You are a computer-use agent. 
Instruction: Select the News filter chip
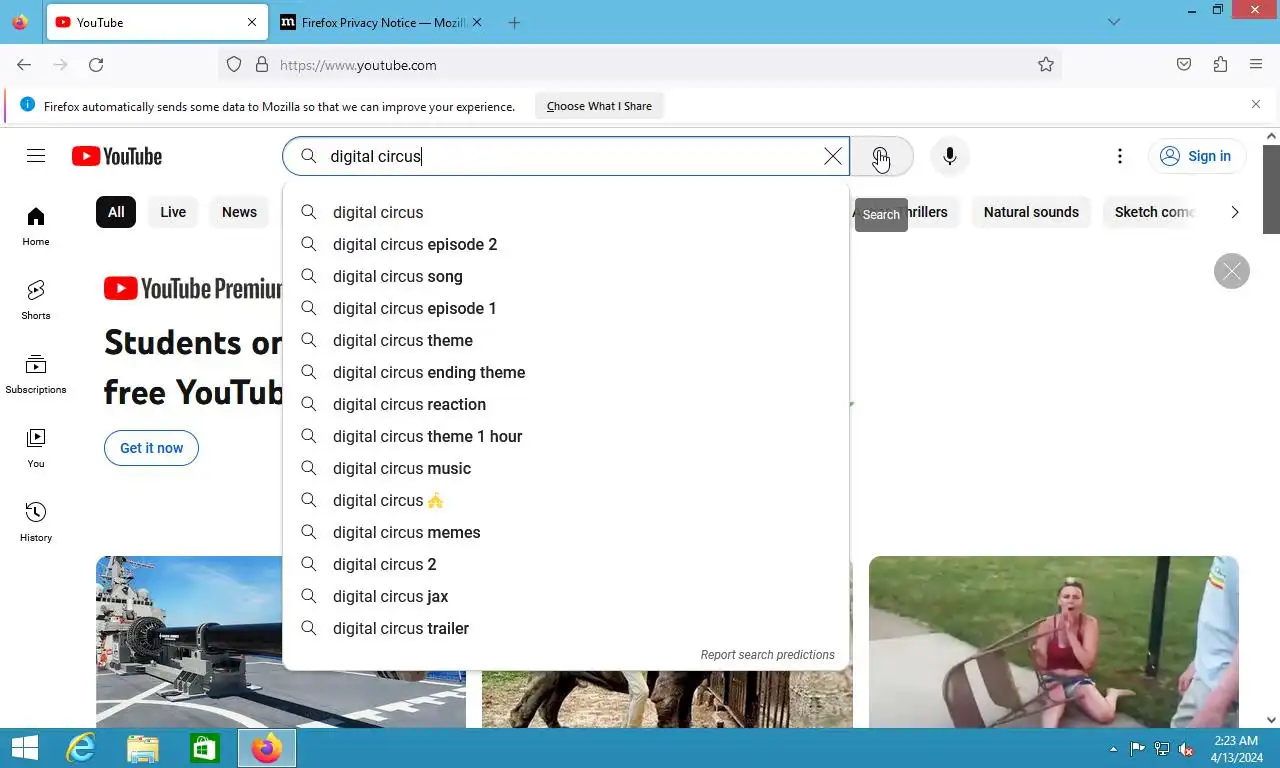pyautogui.click(x=239, y=212)
